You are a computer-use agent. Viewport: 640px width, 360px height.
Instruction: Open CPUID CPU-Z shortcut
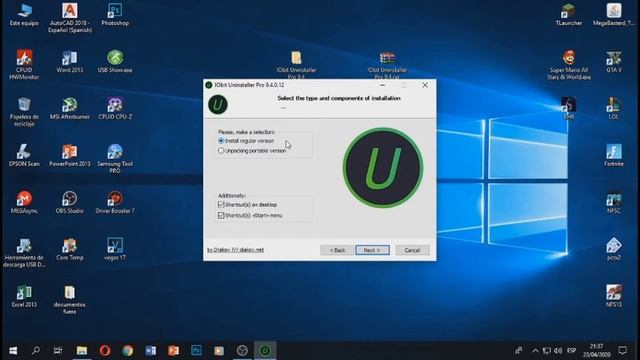click(115, 109)
